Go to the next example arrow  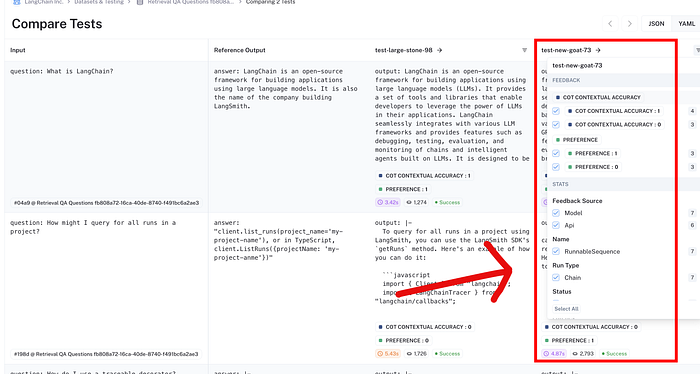coord(629,24)
